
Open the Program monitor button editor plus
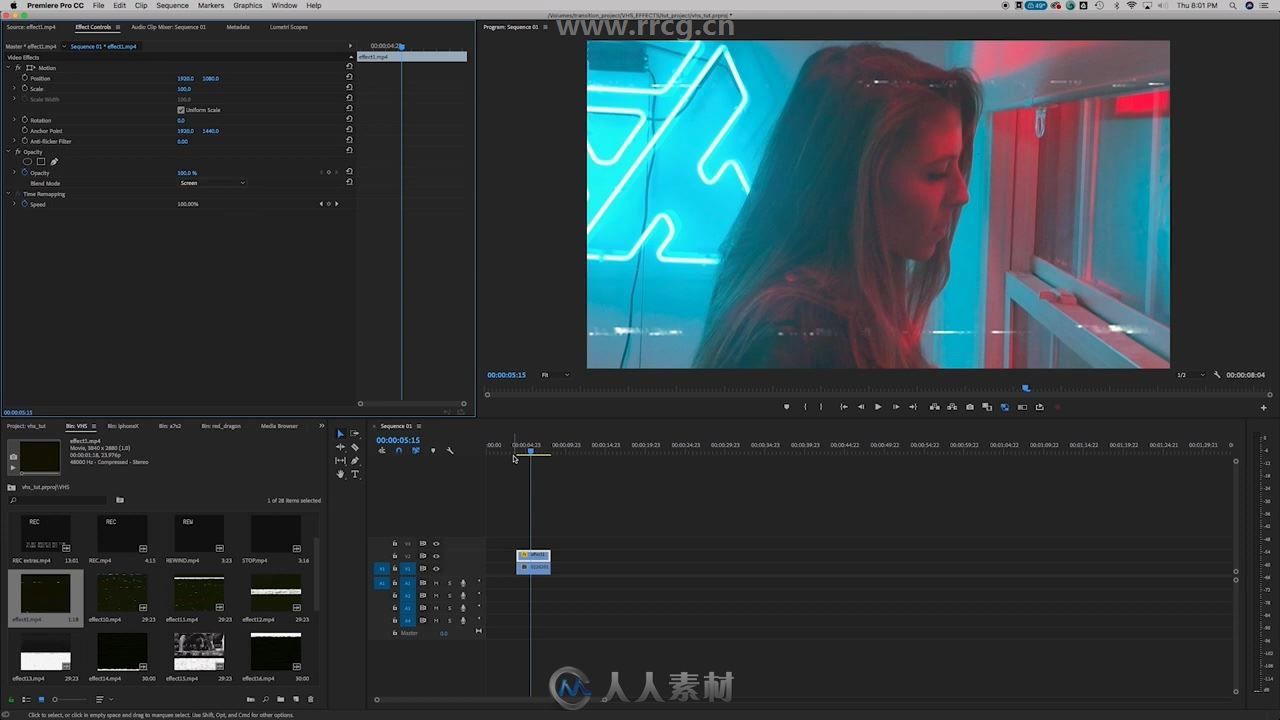[x=1263, y=407]
